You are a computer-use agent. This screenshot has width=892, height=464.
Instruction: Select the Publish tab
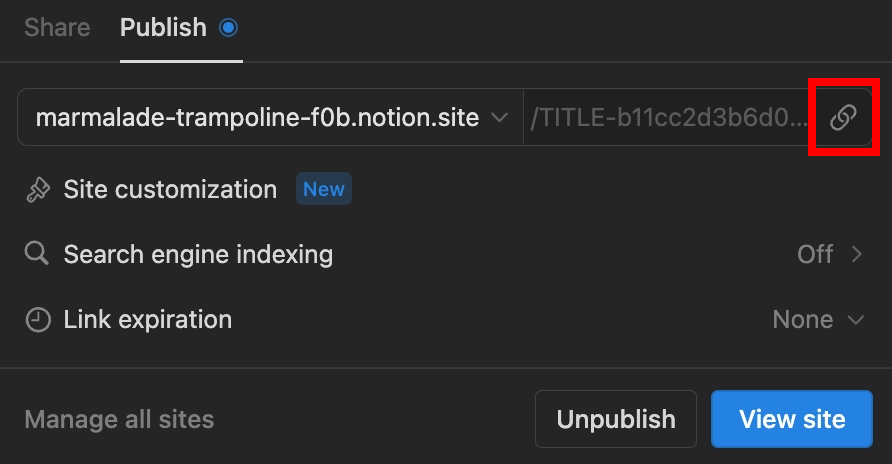(x=163, y=28)
